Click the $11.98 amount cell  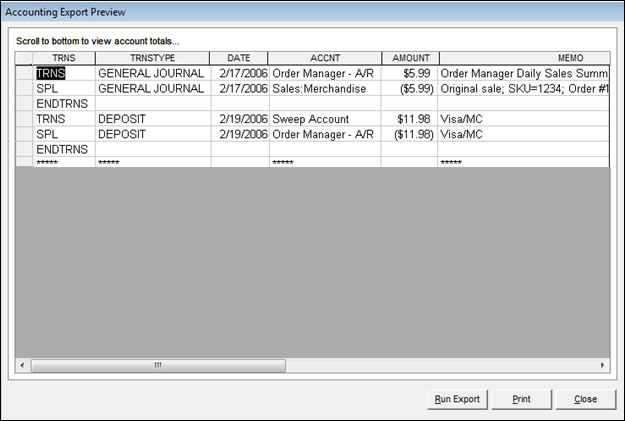410,119
